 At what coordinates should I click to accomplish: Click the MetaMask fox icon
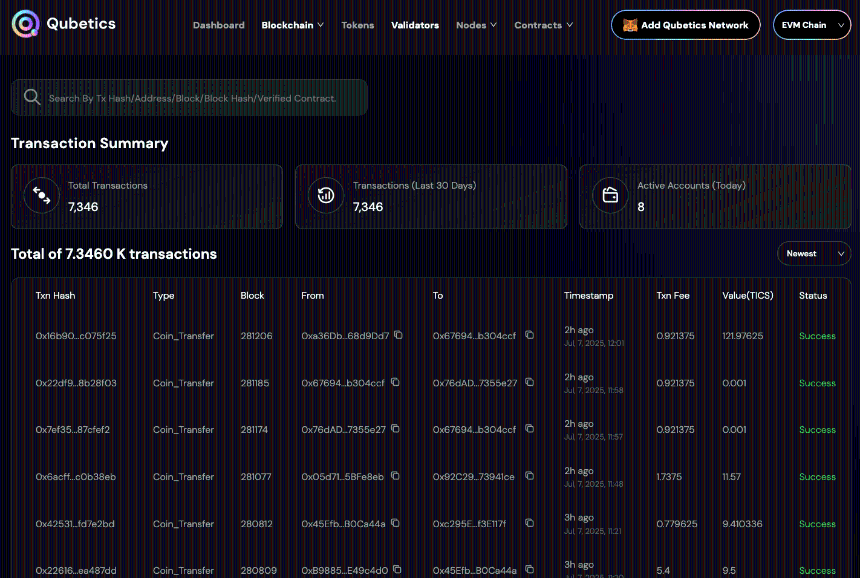pyautogui.click(x=630, y=25)
